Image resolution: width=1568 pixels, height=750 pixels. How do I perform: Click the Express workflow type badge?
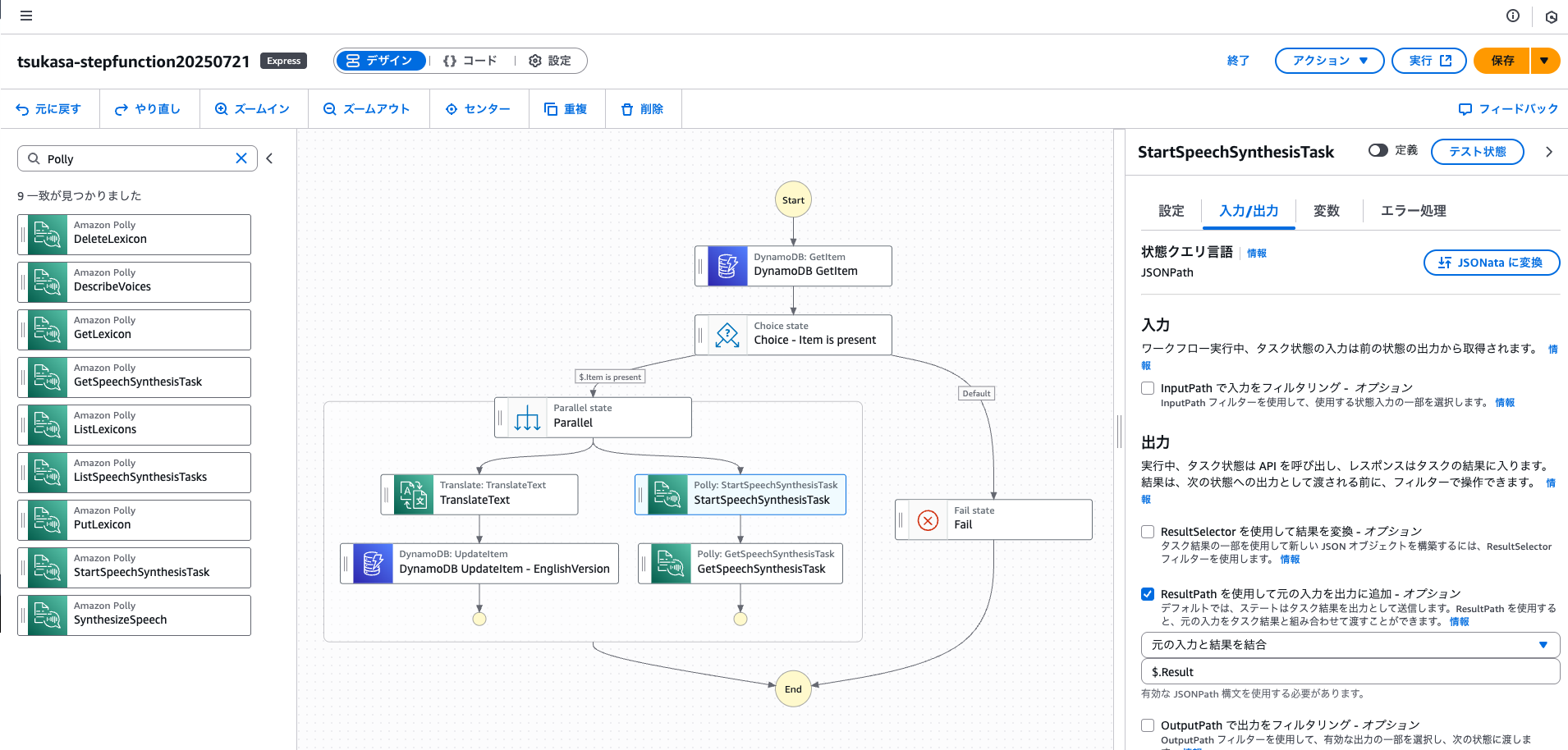pos(283,61)
